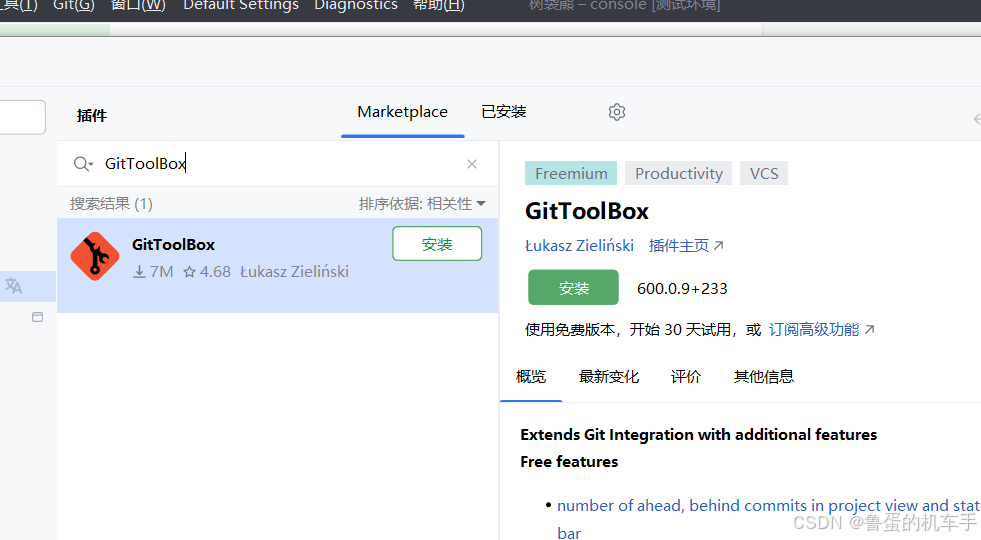
Task: Click the 4.68 rating in the GitToolBox row
Action: [207, 272]
